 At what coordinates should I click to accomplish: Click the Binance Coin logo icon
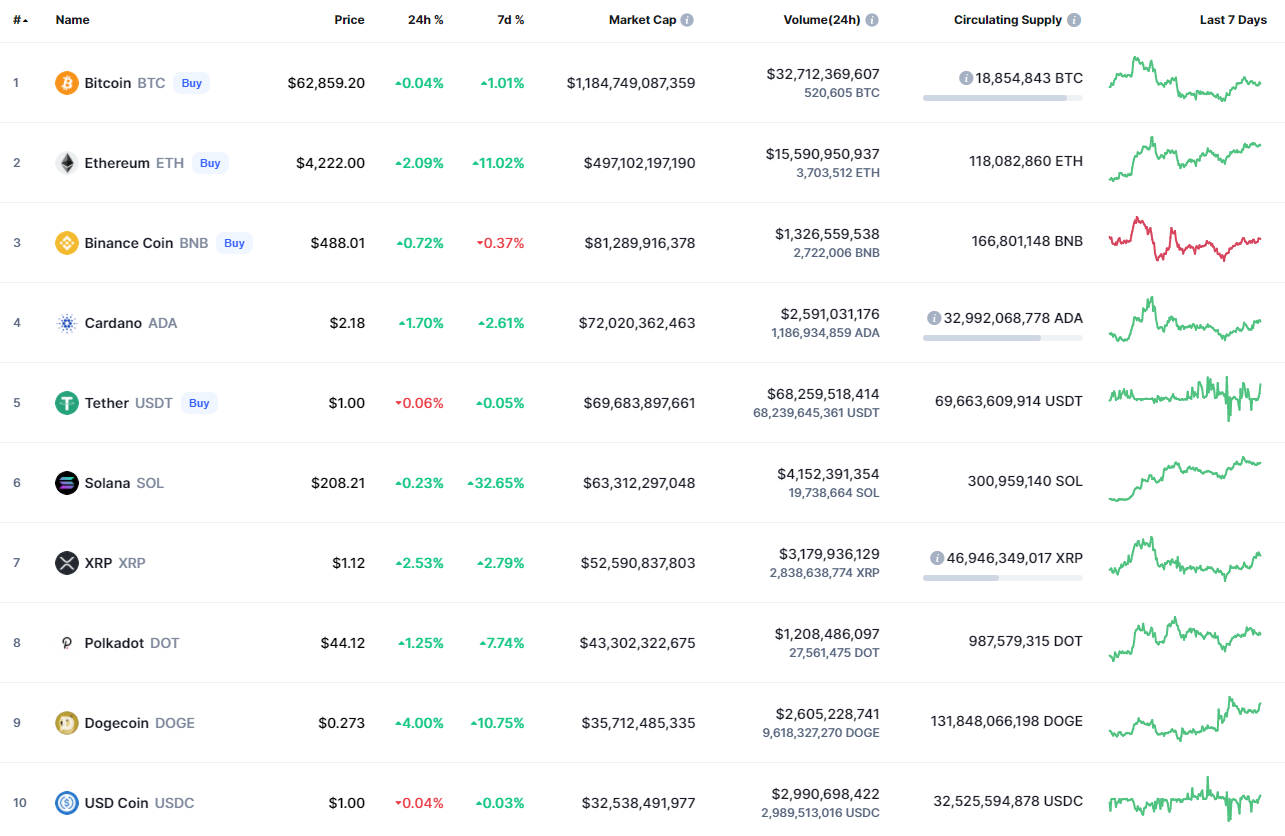point(67,243)
